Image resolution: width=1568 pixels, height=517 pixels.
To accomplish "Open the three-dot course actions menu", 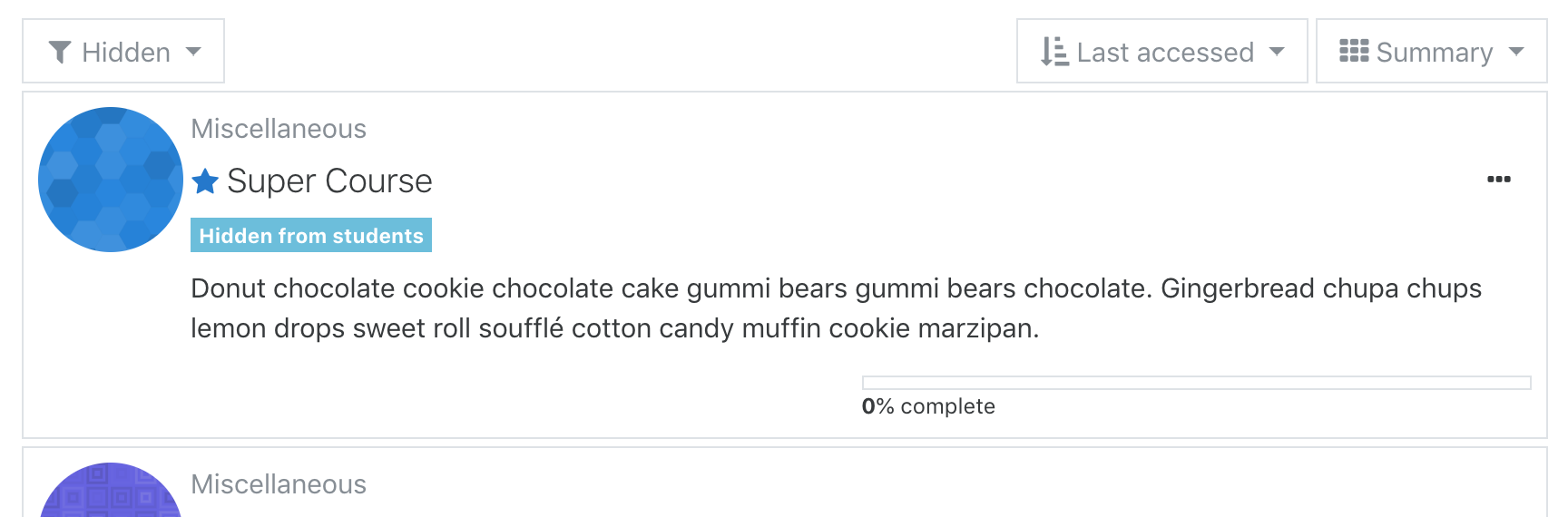I will click(1499, 180).
